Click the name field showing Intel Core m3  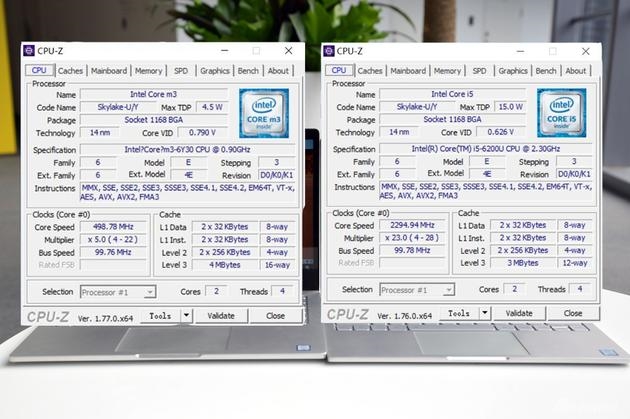click(153, 94)
